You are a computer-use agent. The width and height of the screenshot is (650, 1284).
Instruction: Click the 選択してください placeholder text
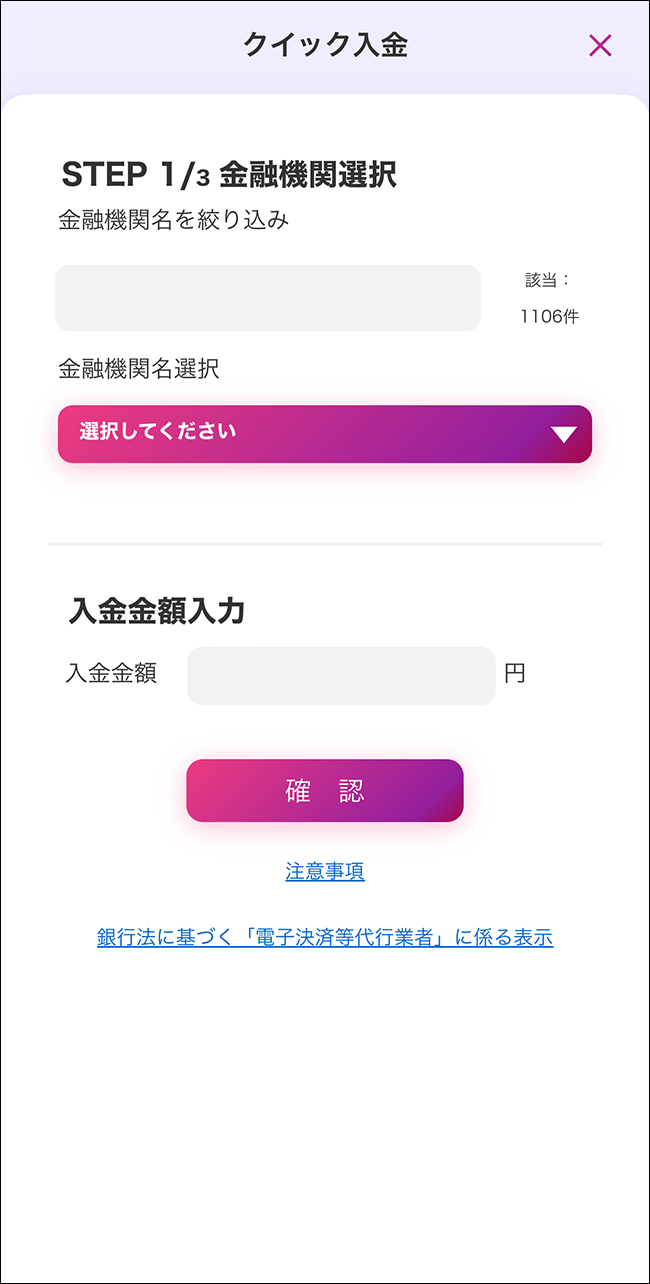pos(158,432)
